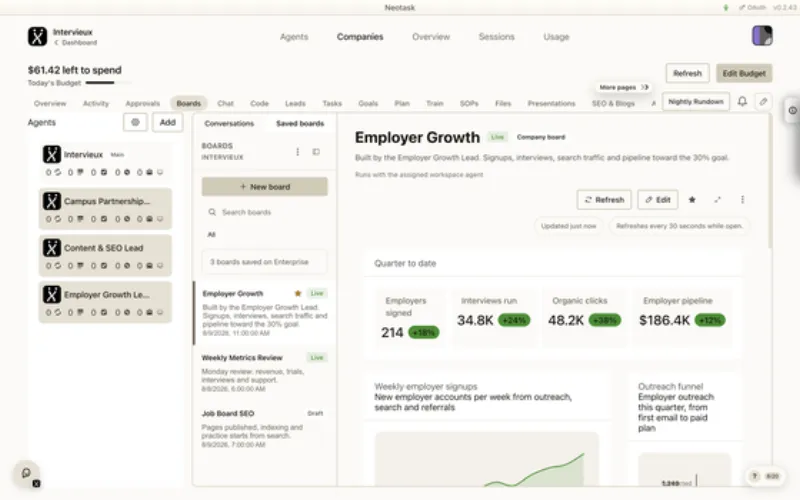Open the Sessions top navigation tab
Screen dimensions: 800x500
[x=496, y=37]
